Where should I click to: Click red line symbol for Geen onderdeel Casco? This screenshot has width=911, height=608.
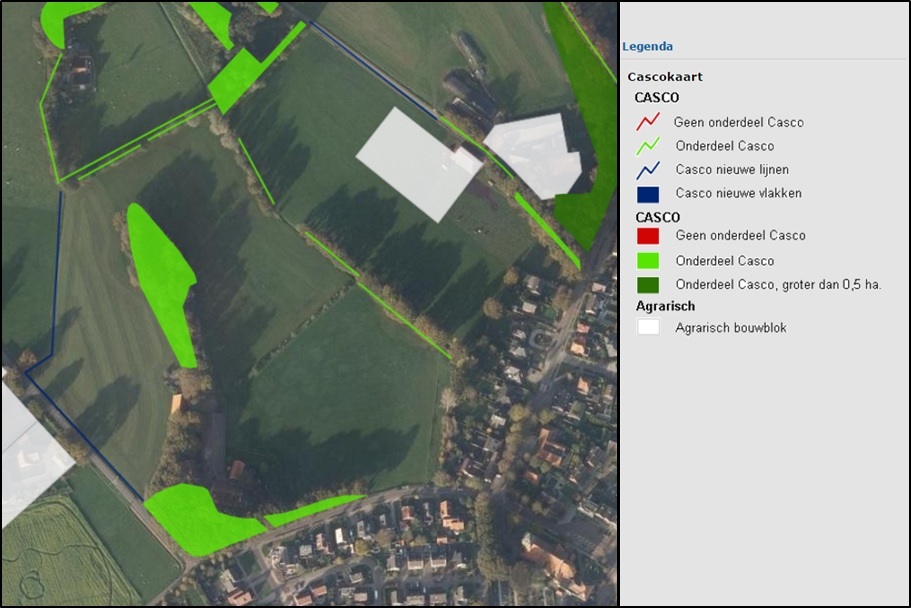pyautogui.click(x=648, y=121)
